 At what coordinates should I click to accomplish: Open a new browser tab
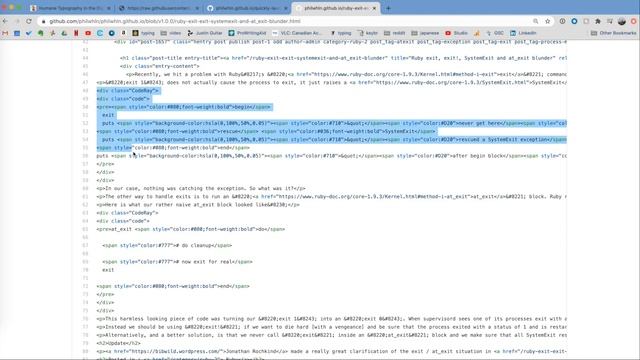(x=388, y=8)
